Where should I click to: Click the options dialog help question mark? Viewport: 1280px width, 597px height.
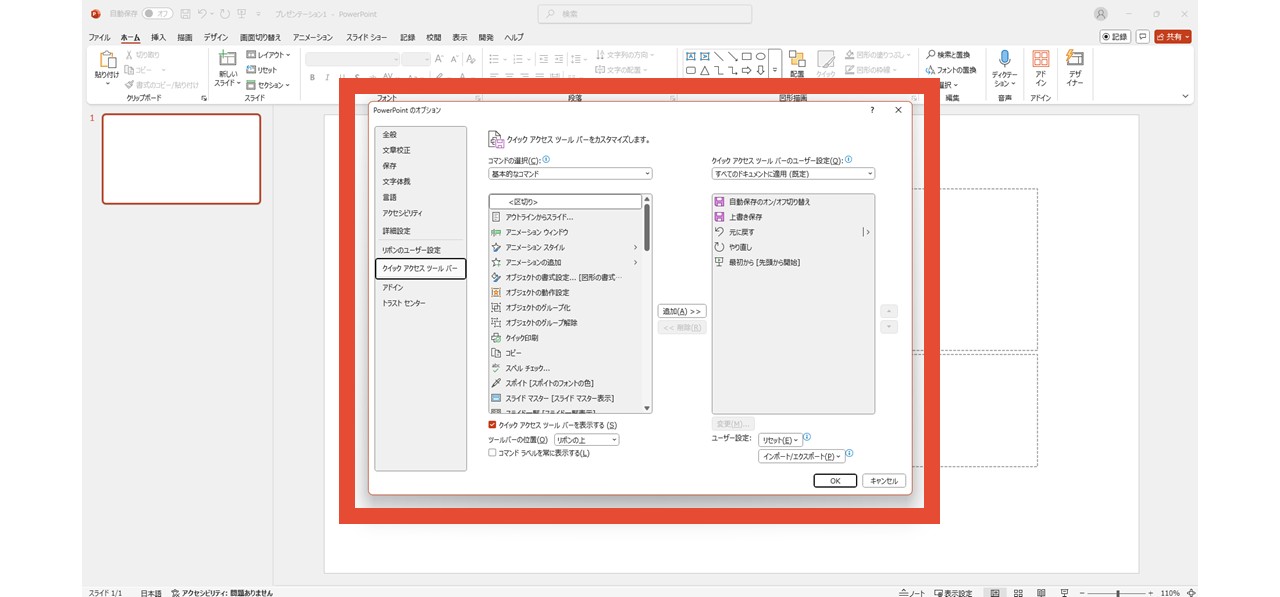point(873,110)
